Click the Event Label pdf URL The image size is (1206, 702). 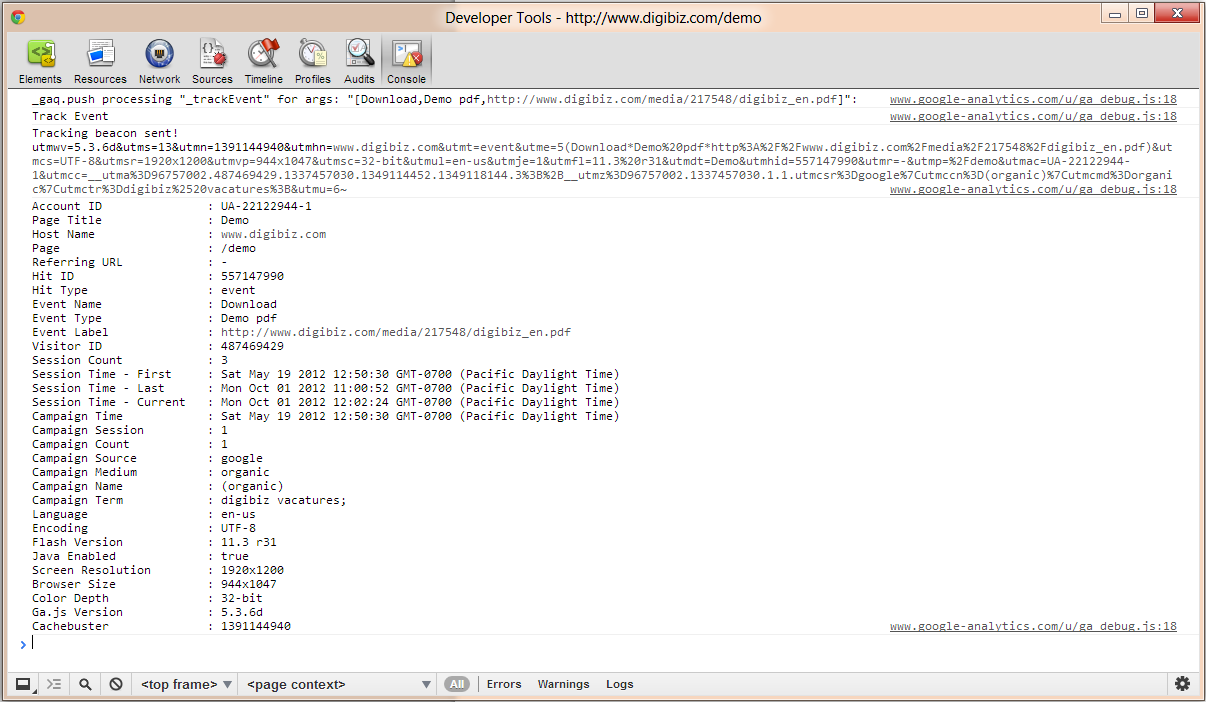[x=396, y=332]
